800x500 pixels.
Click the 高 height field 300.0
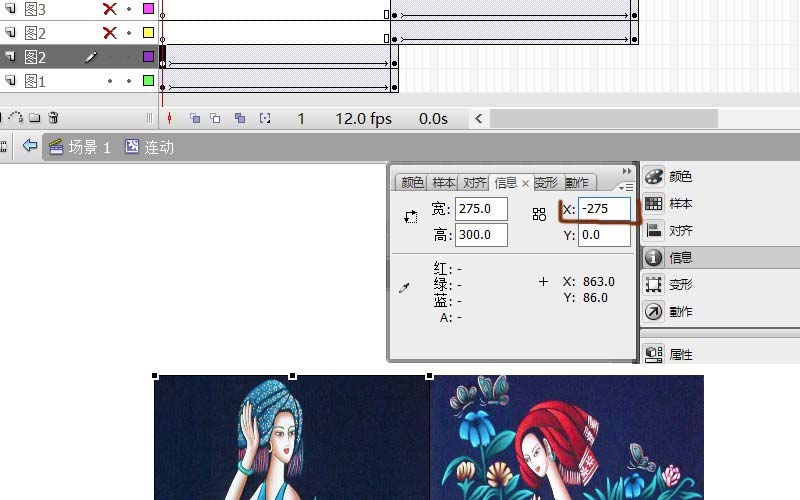click(481, 235)
